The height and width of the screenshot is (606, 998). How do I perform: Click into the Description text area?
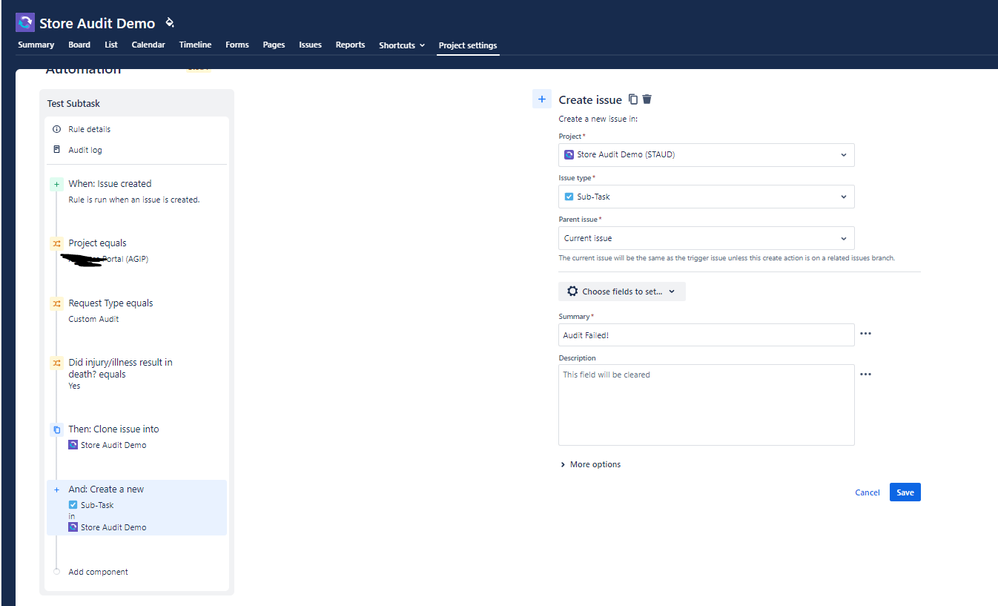coord(706,405)
